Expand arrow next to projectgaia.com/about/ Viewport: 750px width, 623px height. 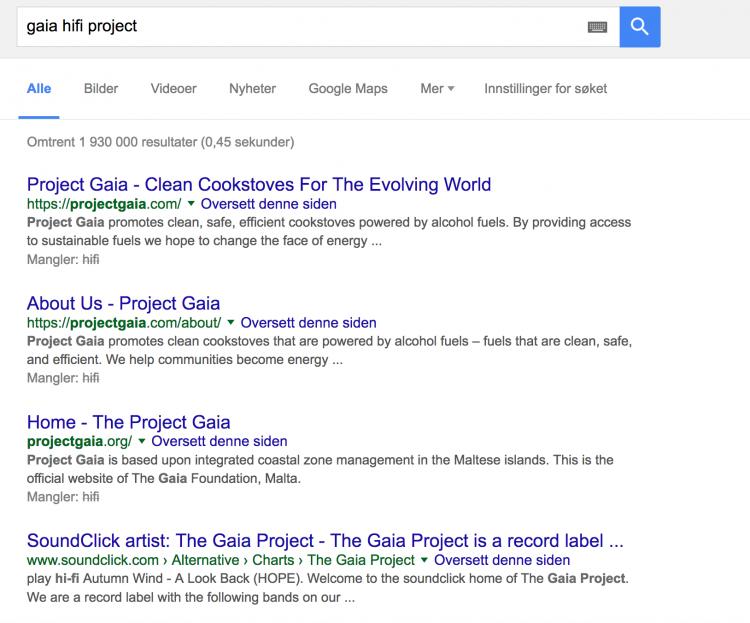(231, 323)
